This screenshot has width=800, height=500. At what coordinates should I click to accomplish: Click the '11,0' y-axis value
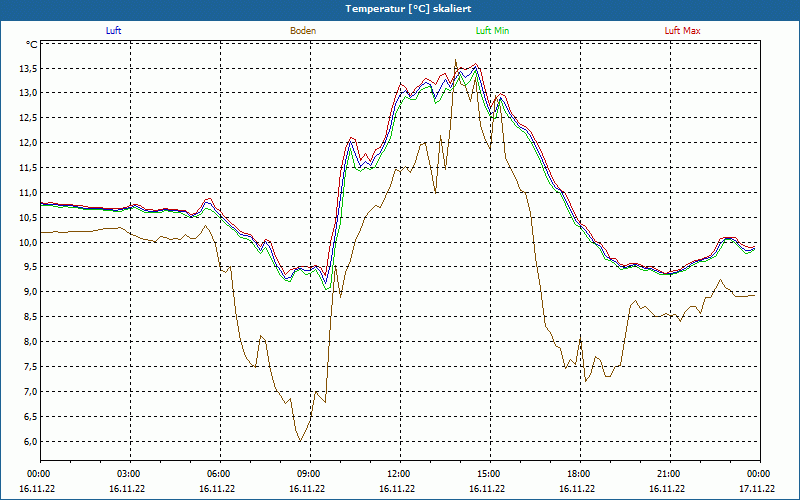[28, 193]
